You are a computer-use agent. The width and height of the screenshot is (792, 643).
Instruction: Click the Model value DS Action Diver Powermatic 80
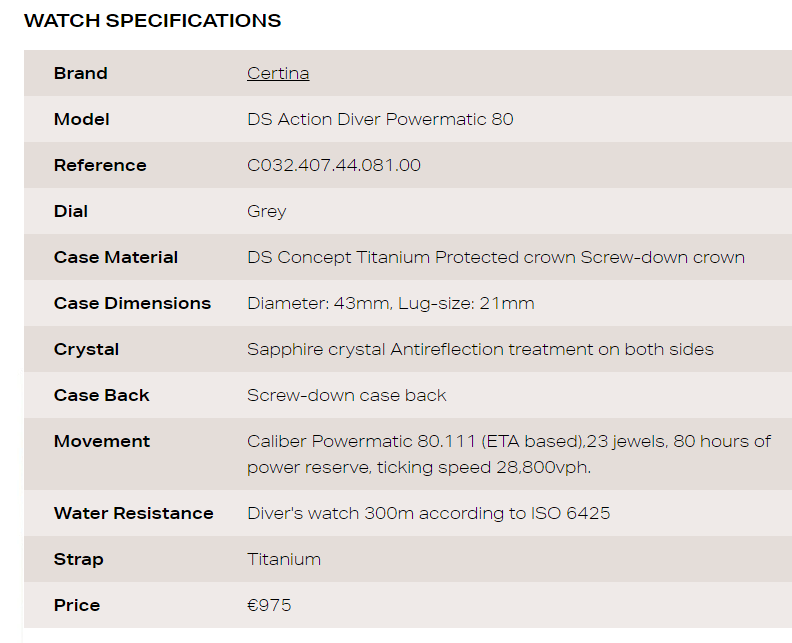point(380,119)
